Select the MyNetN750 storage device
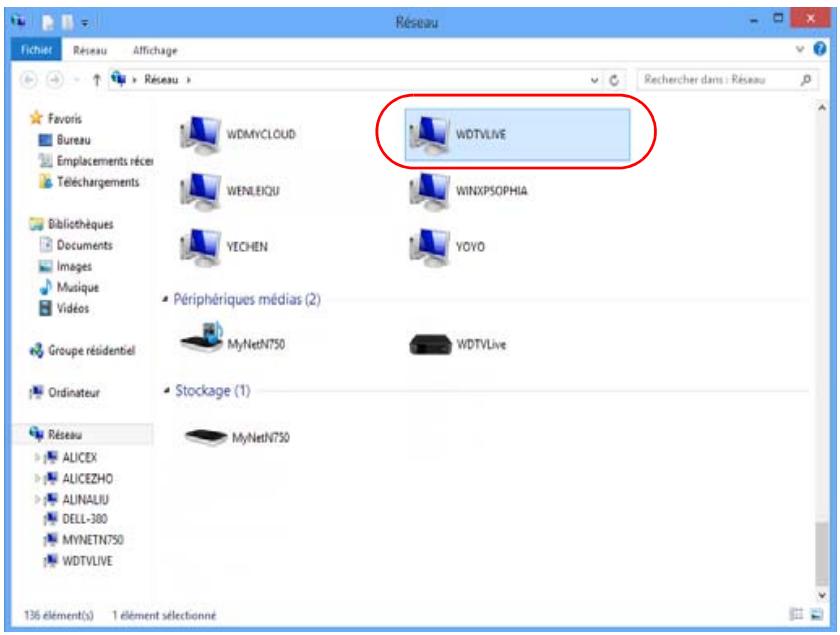This screenshot has height=635, width=840. point(205,437)
